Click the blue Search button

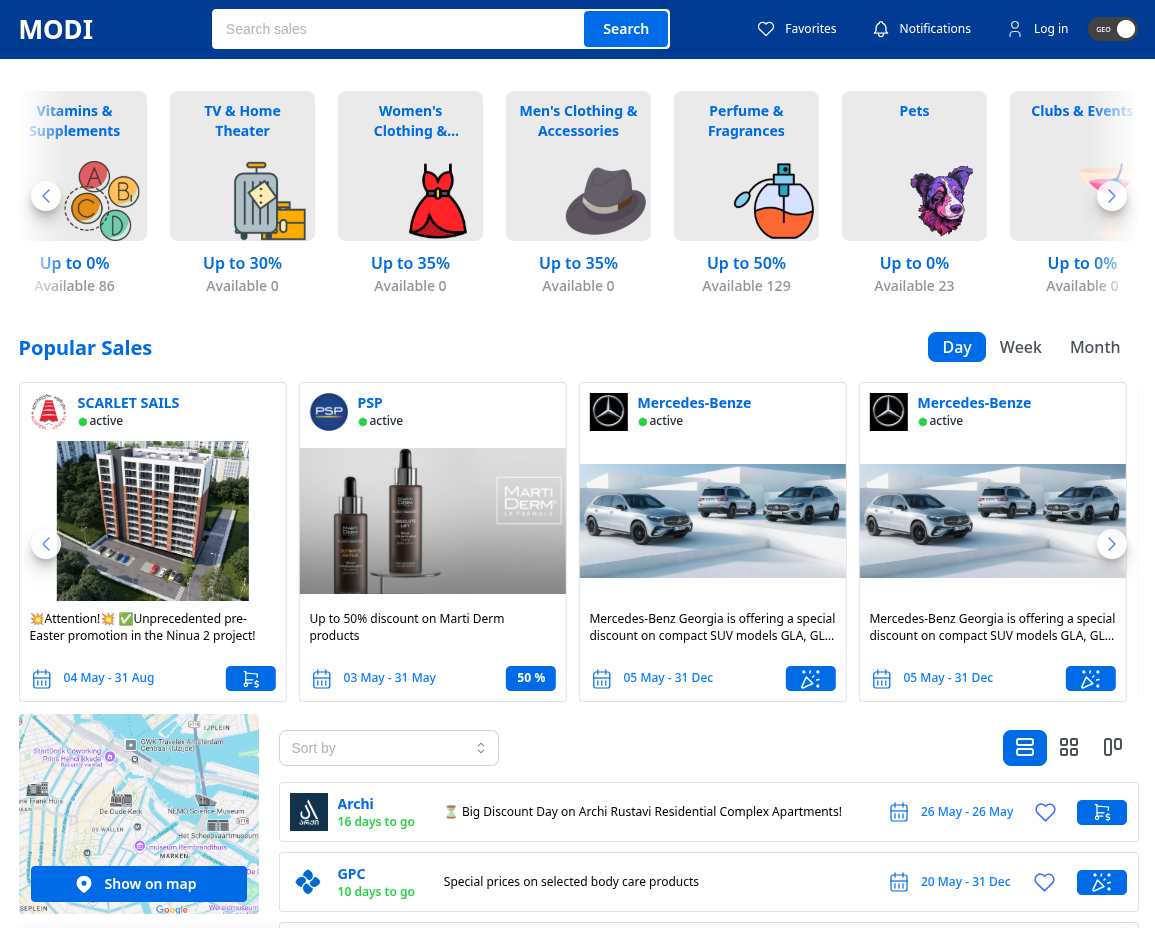tap(626, 29)
